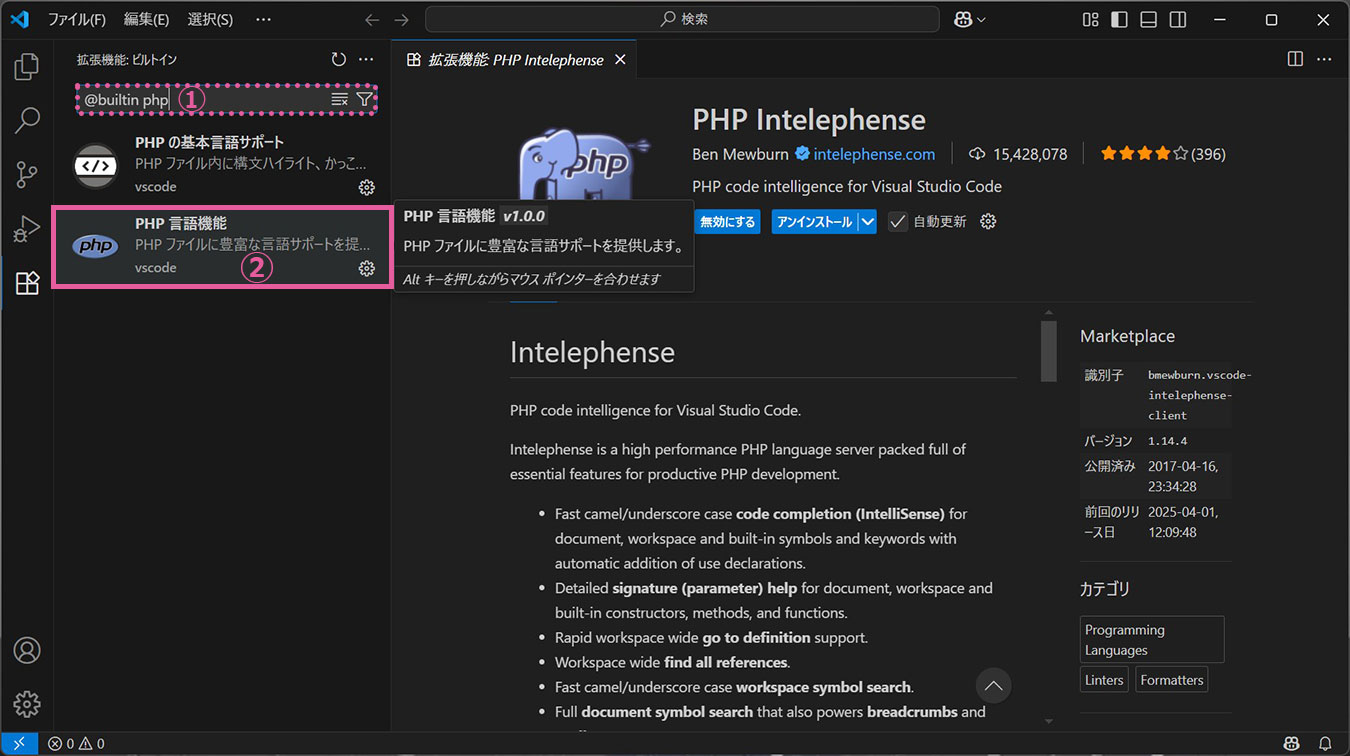Toggle the secondary side bar
This screenshot has width=1350, height=756.
1178,19
